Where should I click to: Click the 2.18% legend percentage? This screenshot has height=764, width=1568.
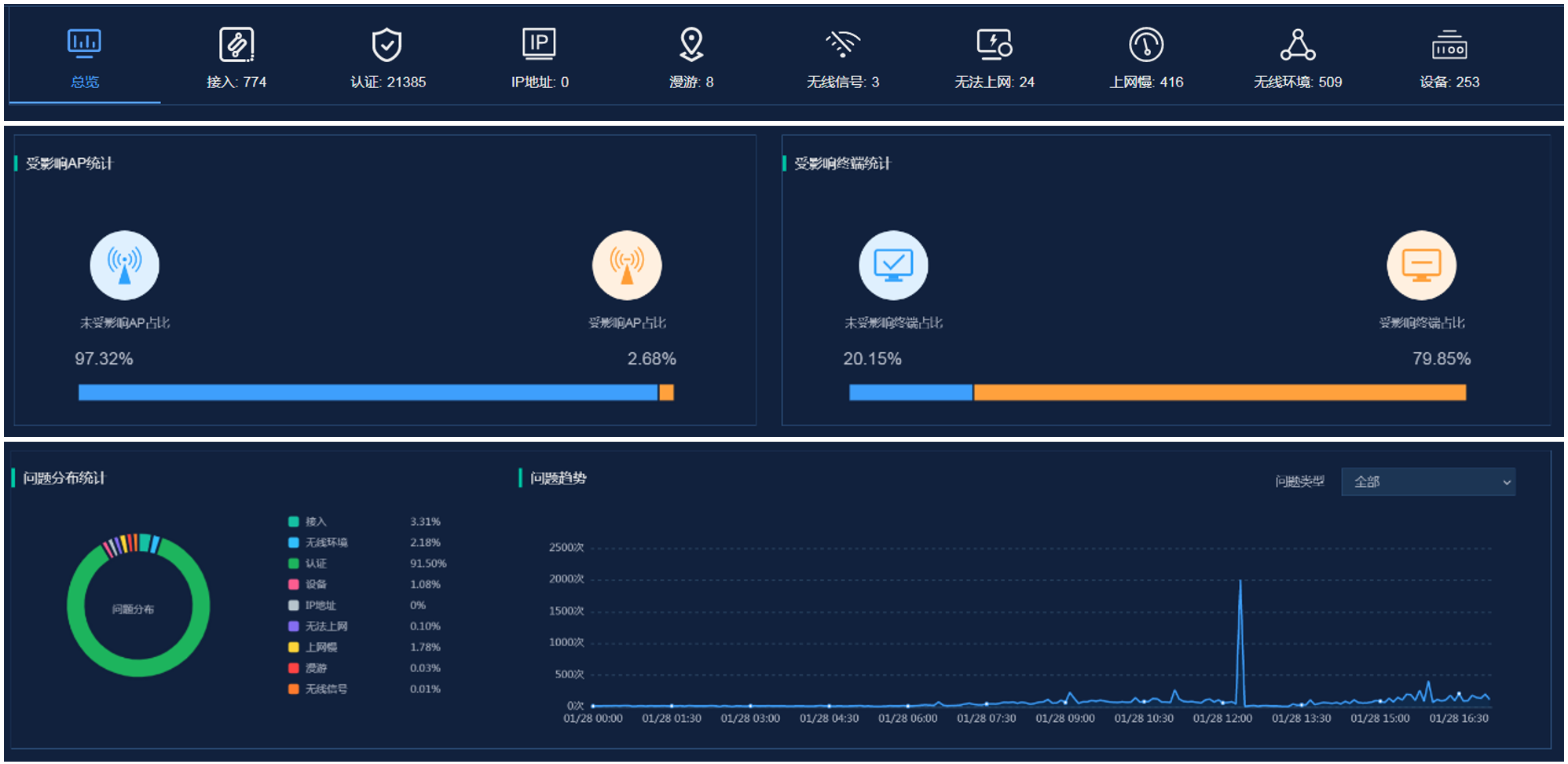pyautogui.click(x=425, y=542)
